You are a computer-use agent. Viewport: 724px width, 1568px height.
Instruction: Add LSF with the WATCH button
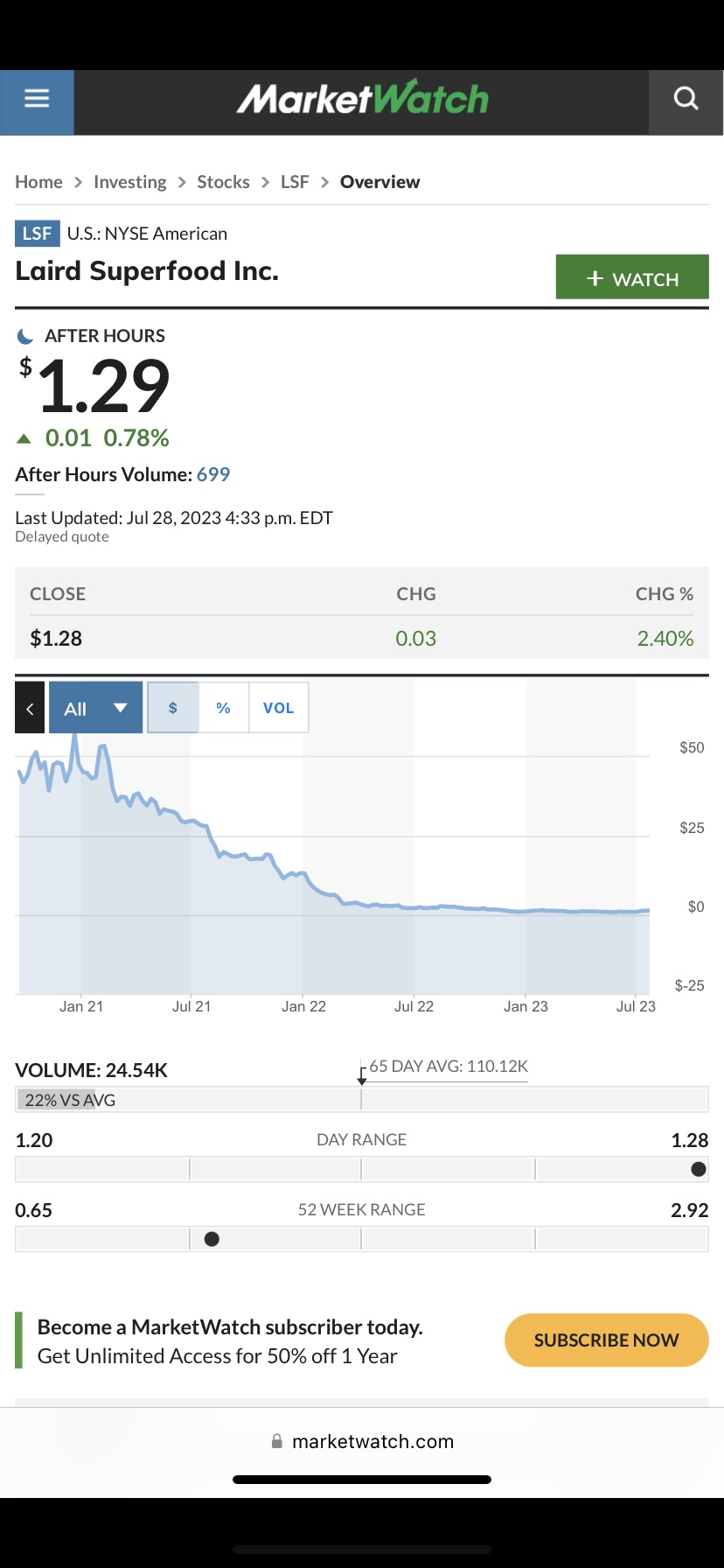pos(632,277)
